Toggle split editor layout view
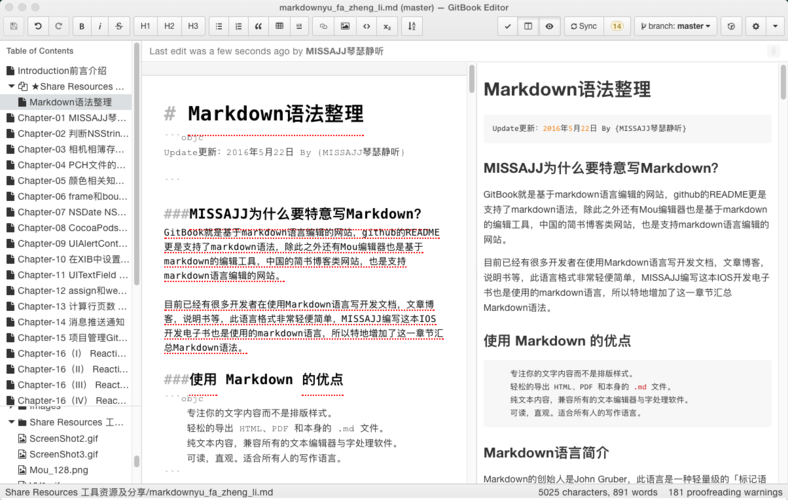 pyautogui.click(x=528, y=26)
